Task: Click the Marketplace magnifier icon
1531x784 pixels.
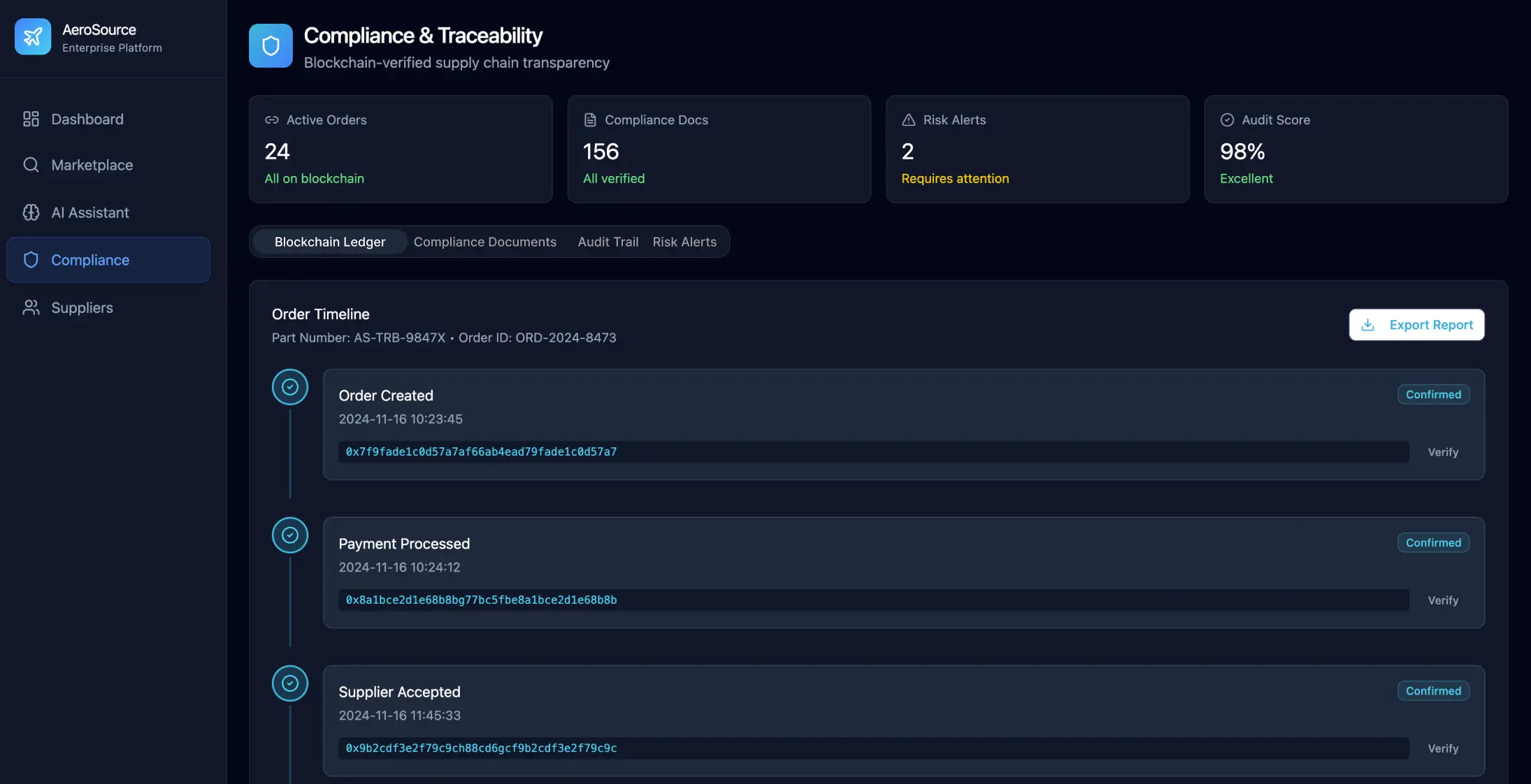Action: point(31,165)
